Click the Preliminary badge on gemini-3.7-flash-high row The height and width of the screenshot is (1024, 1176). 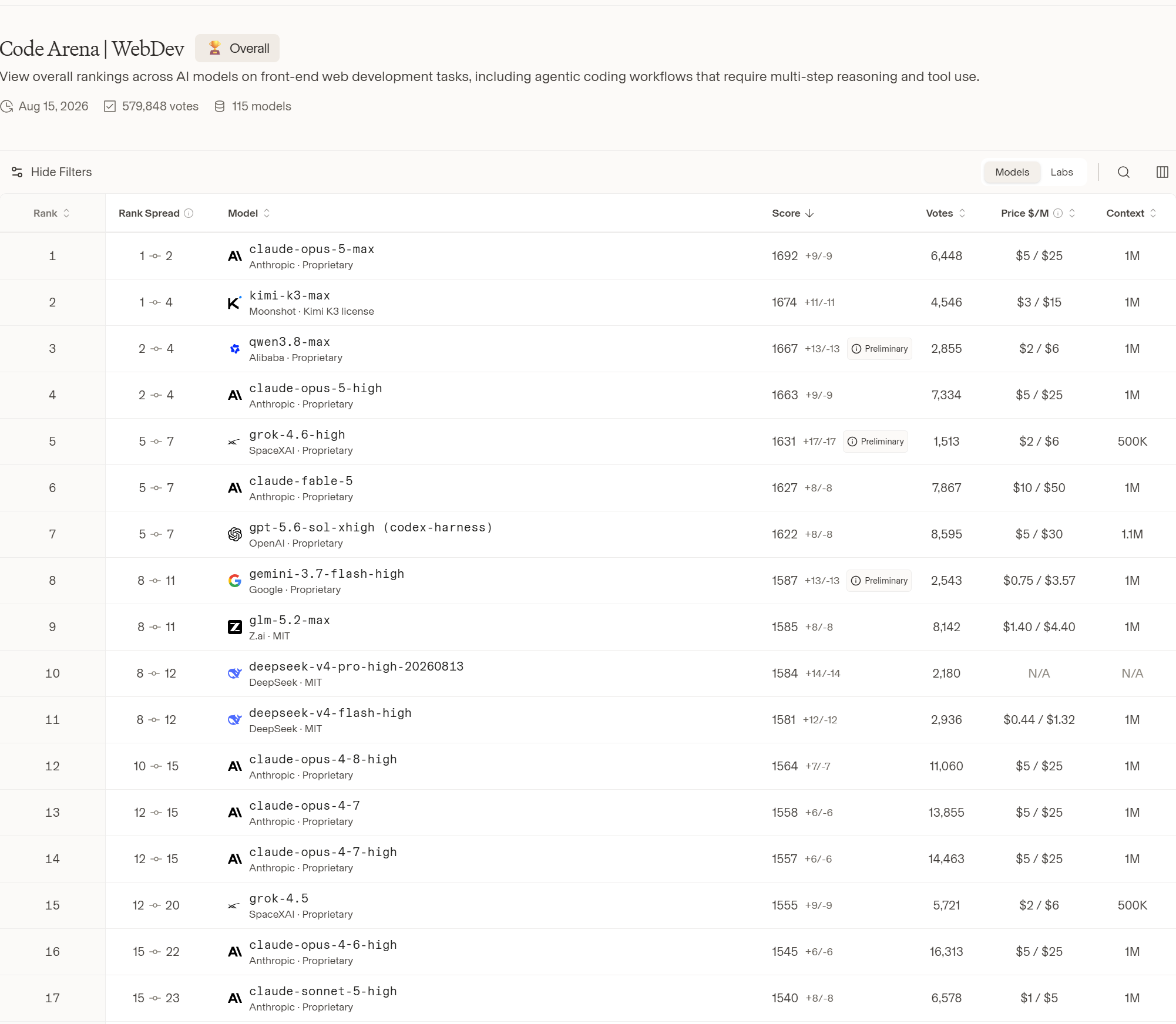coord(879,581)
